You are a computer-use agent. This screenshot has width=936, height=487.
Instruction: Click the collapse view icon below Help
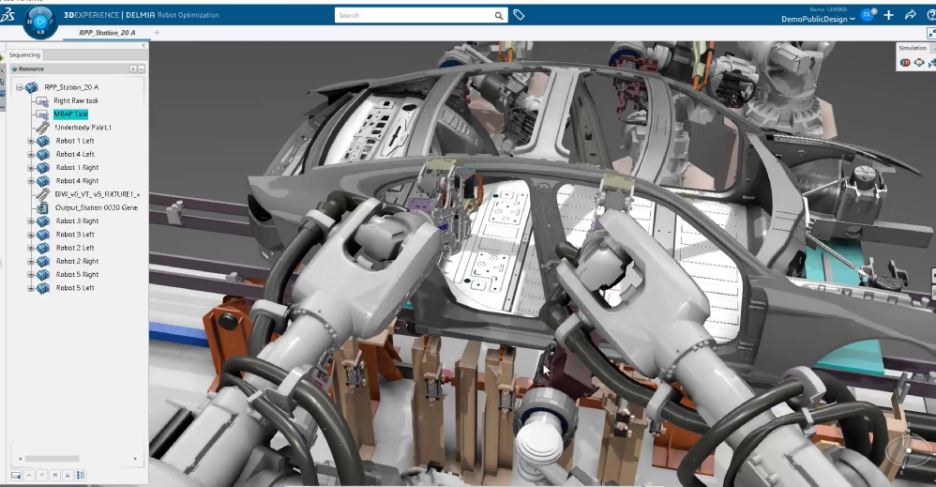click(x=931, y=33)
